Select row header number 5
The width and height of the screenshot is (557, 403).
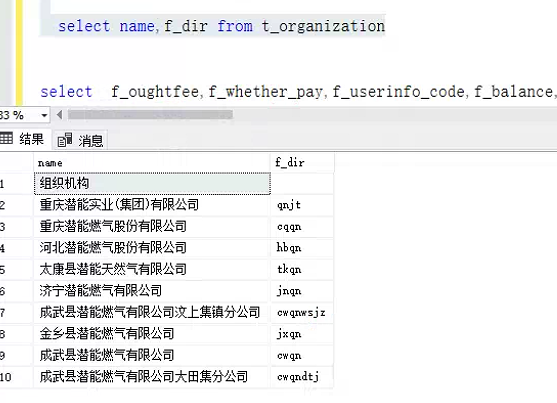tap(16, 270)
